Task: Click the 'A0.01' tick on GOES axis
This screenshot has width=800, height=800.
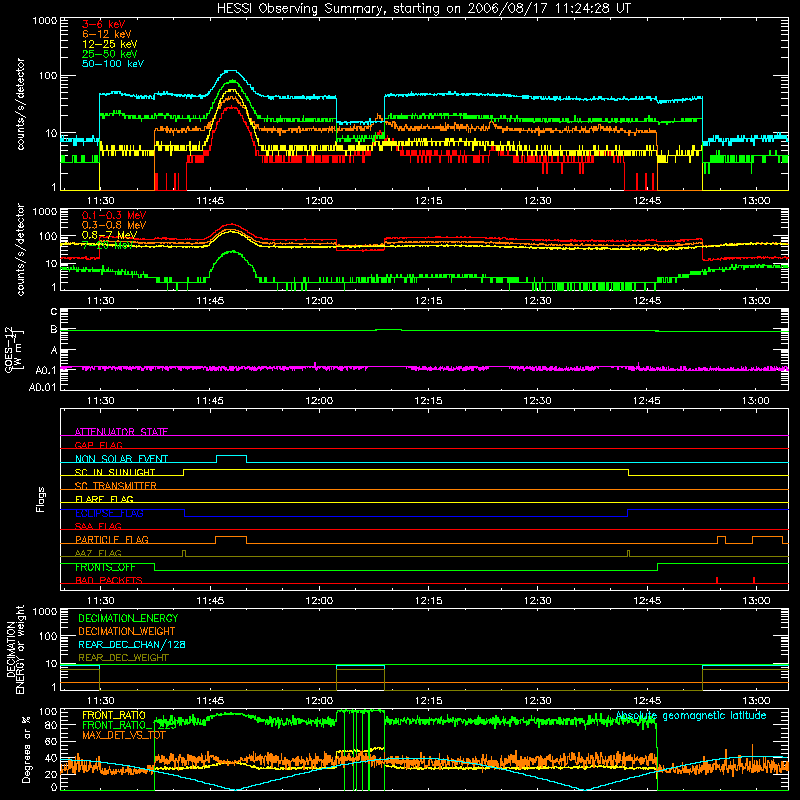Action: pyautogui.click(x=42, y=387)
